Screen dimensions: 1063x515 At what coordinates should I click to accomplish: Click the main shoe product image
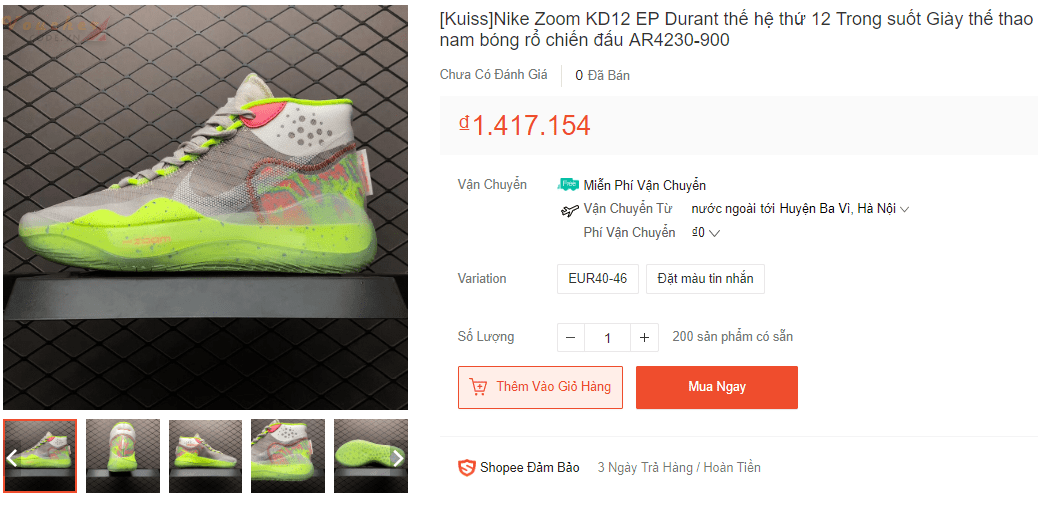pos(205,207)
